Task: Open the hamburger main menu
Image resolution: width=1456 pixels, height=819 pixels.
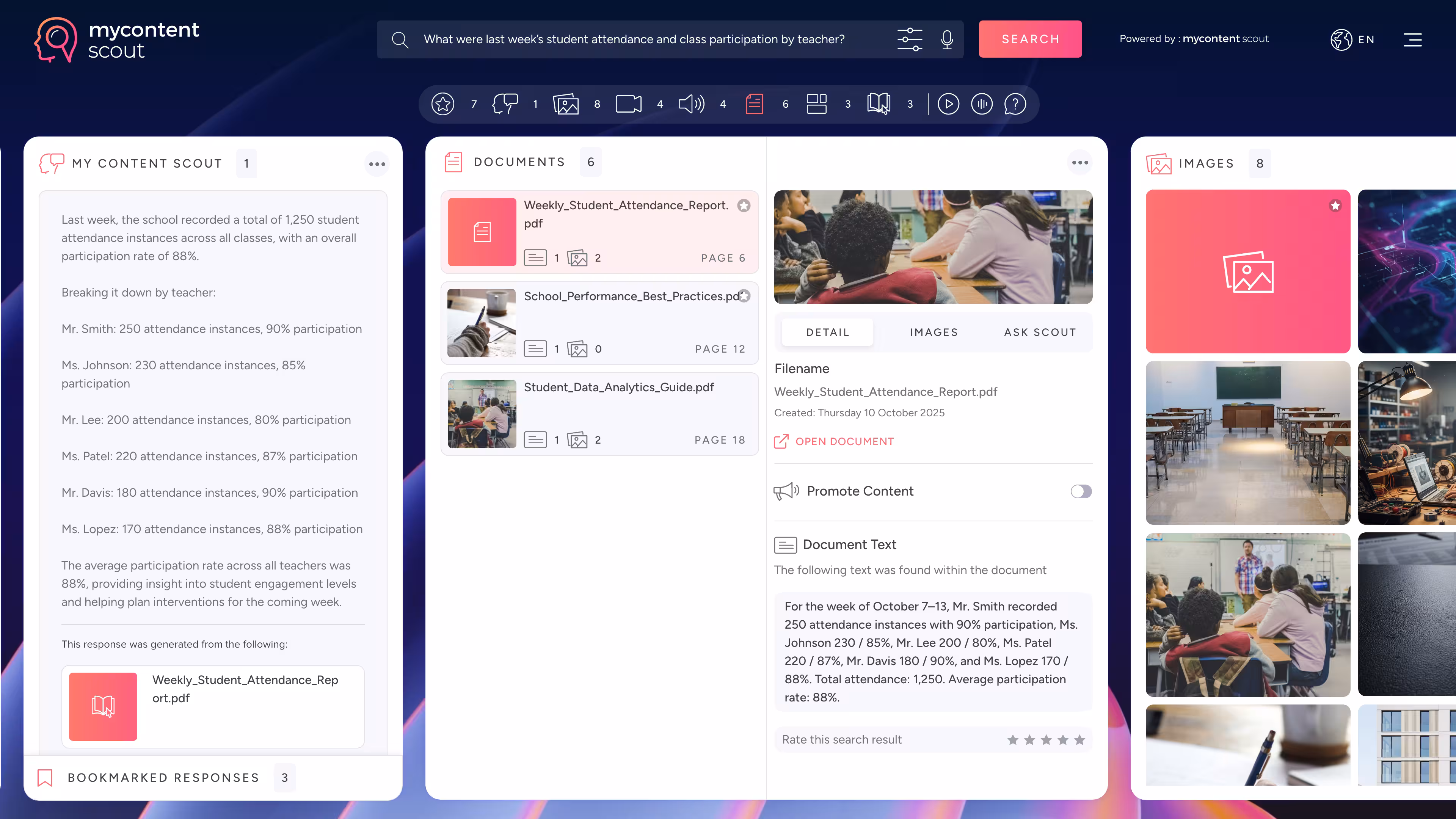Action: [1412, 39]
